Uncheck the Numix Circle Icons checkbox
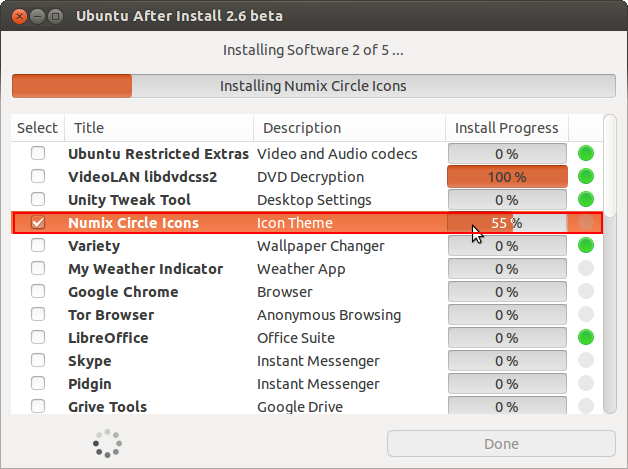The height and width of the screenshot is (469, 628). (38, 222)
